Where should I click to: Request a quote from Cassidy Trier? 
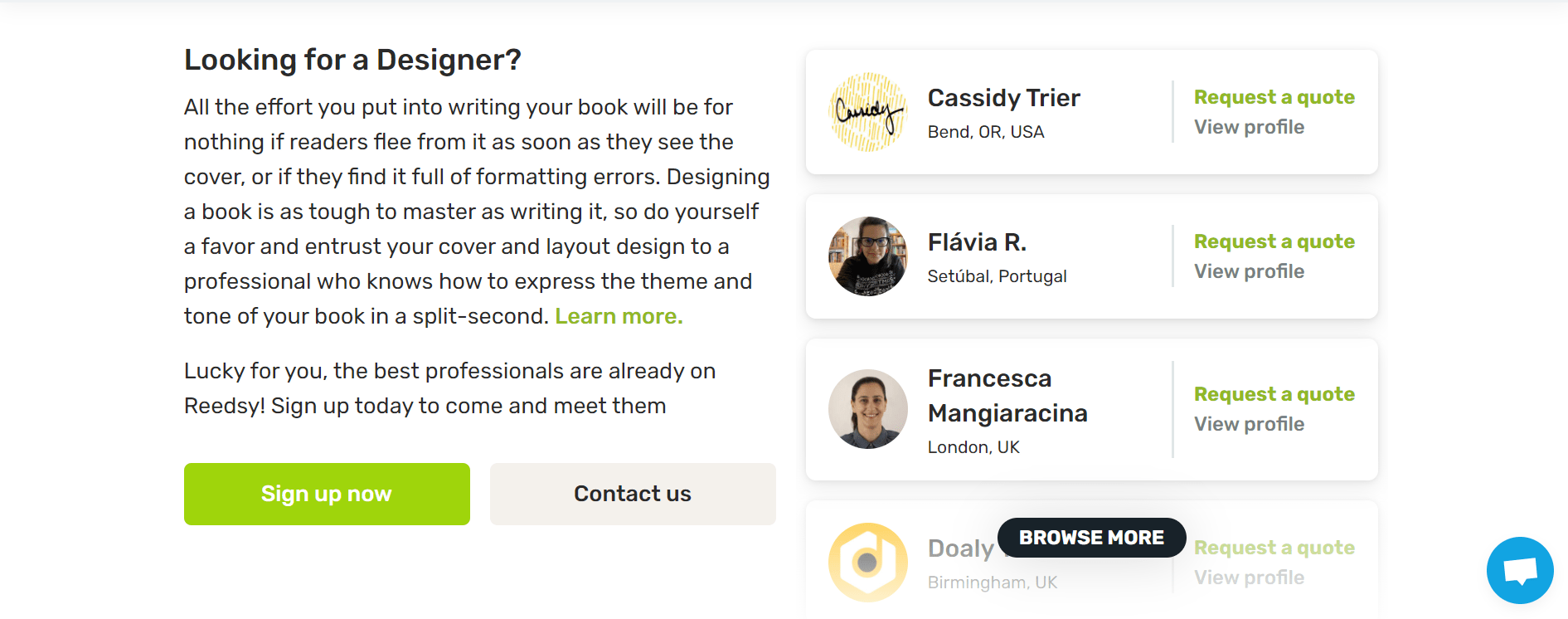1274,97
